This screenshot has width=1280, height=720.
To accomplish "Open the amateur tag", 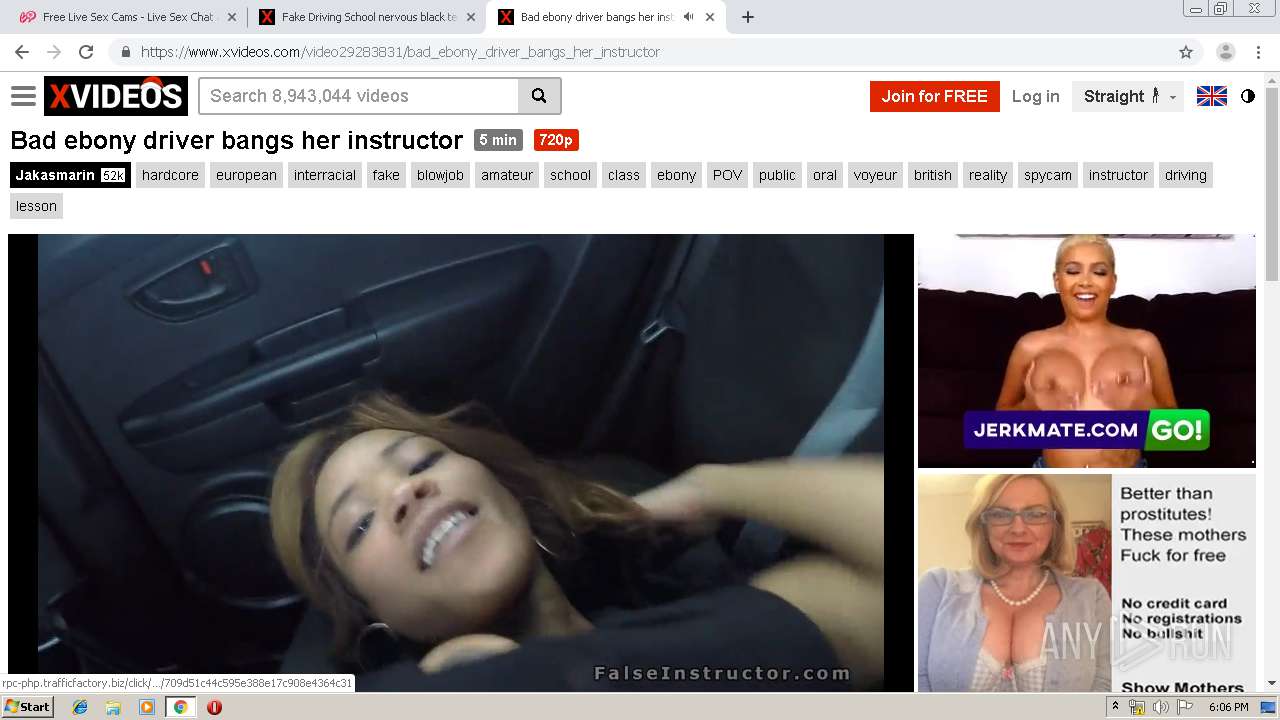I will pyautogui.click(x=507, y=175).
